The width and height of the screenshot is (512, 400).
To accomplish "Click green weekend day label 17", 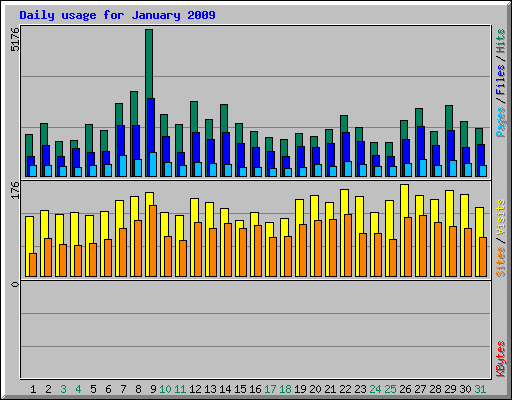I will [270, 389].
